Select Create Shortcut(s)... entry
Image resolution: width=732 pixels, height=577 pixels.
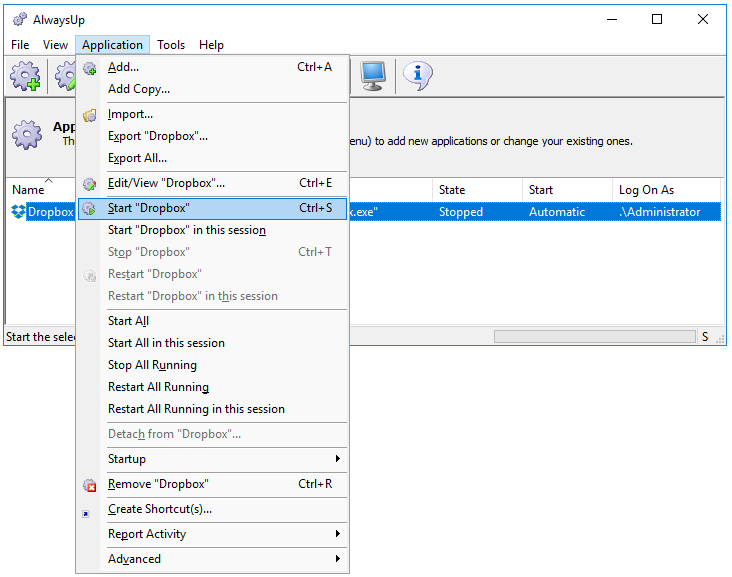click(x=212, y=509)
